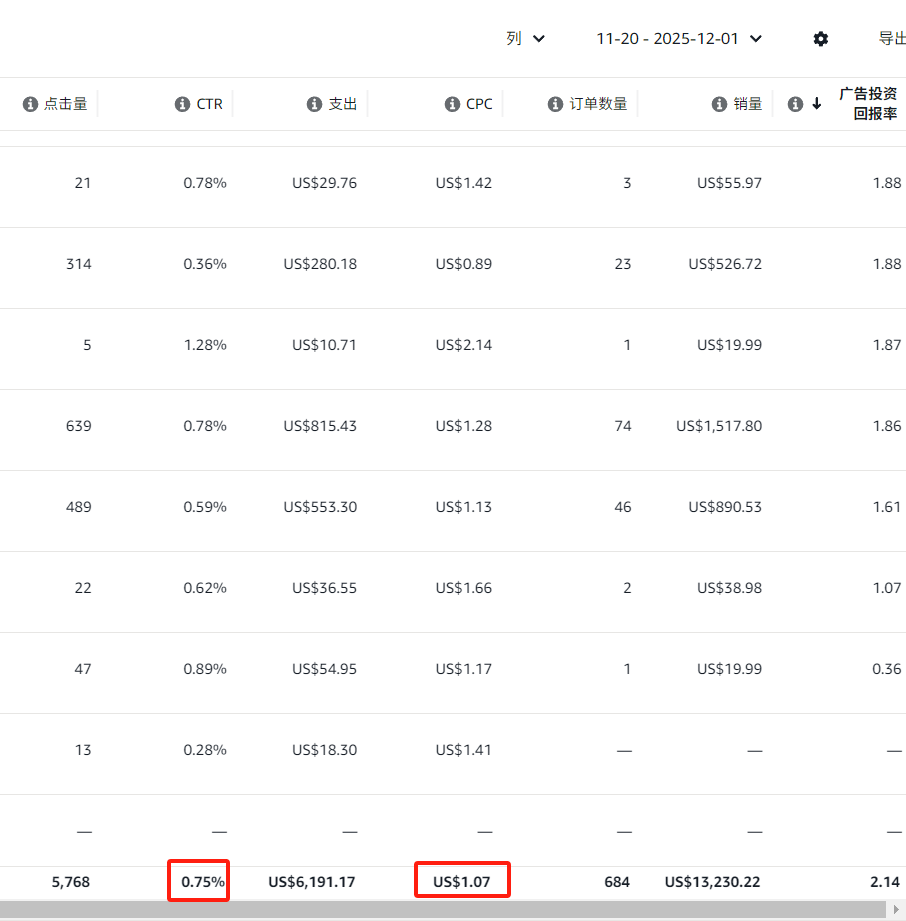Show info icon for 订单数量 column
906x921 pixels.
click(555, 104)
